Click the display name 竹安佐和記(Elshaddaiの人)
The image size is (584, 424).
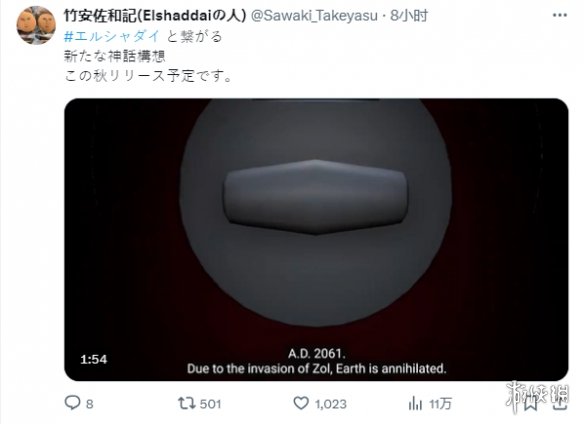tap(155, 15)
